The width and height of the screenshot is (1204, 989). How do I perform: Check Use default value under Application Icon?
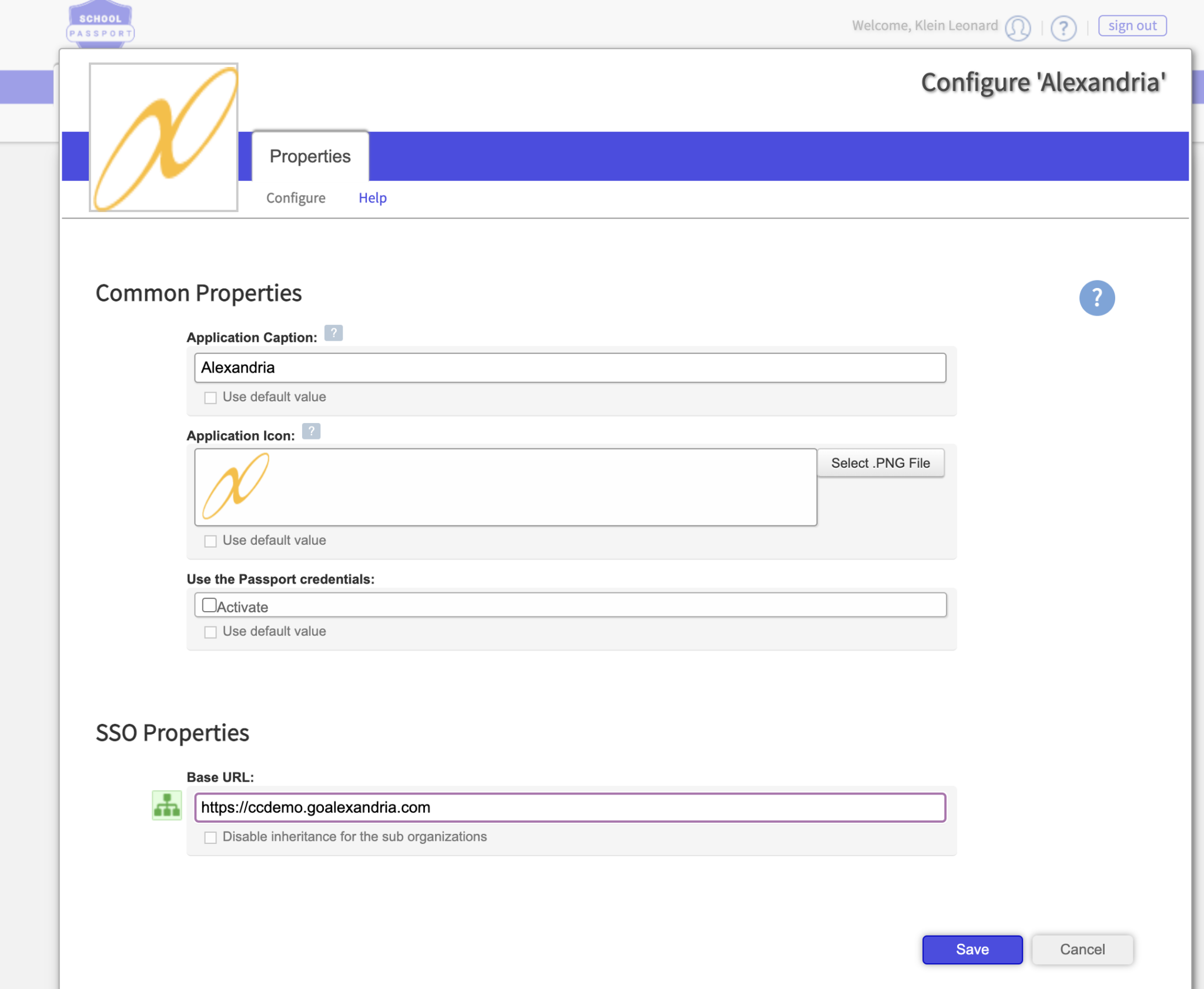[210, 541]
